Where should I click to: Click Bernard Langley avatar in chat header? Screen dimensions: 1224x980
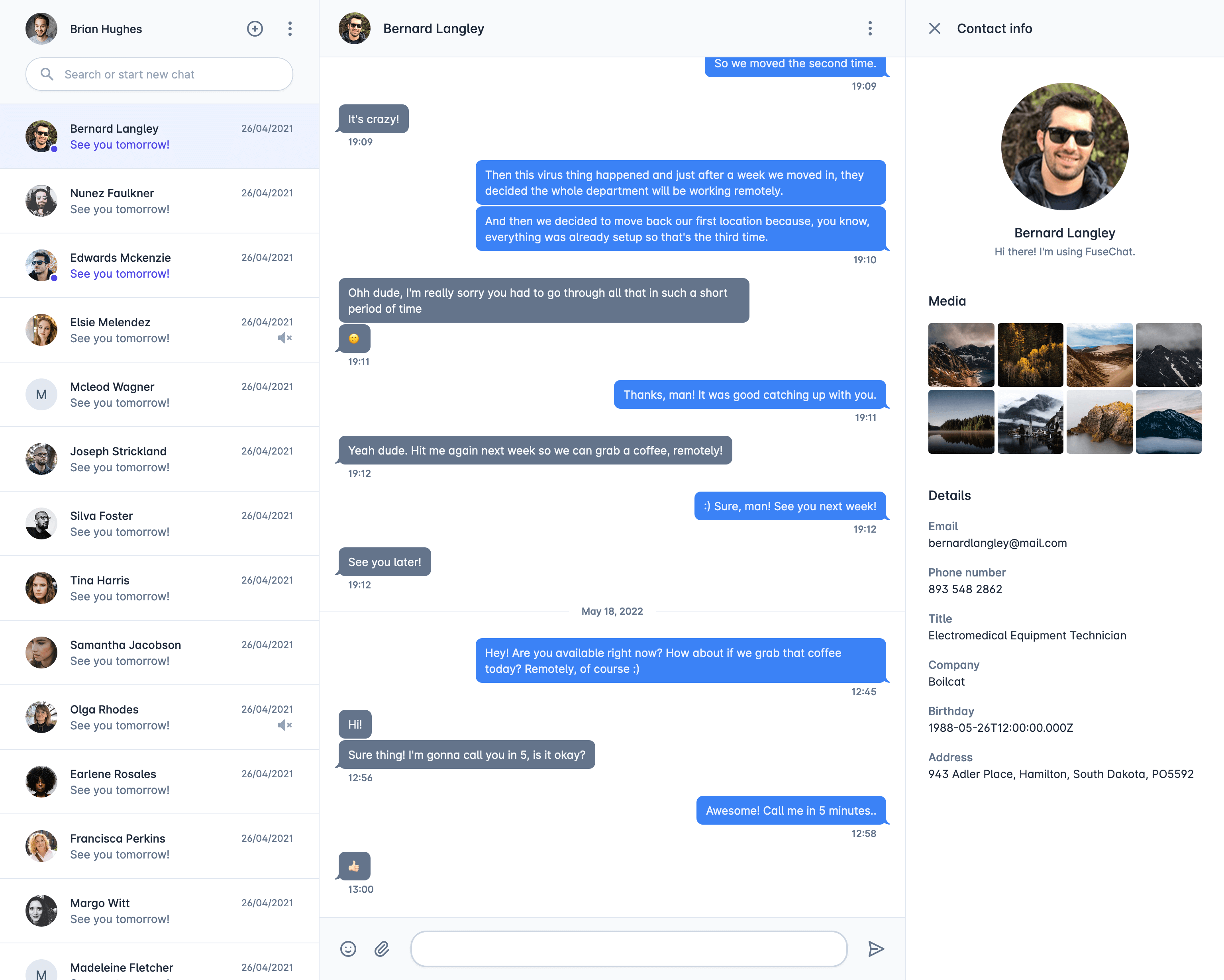(x=354, y=28)
